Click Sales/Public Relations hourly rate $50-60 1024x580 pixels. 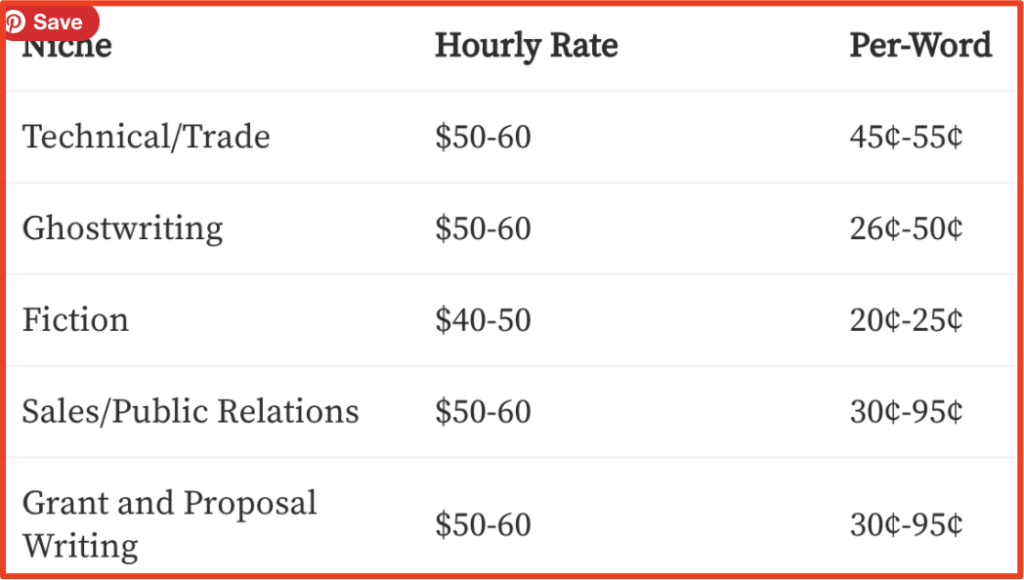(483, 412)
